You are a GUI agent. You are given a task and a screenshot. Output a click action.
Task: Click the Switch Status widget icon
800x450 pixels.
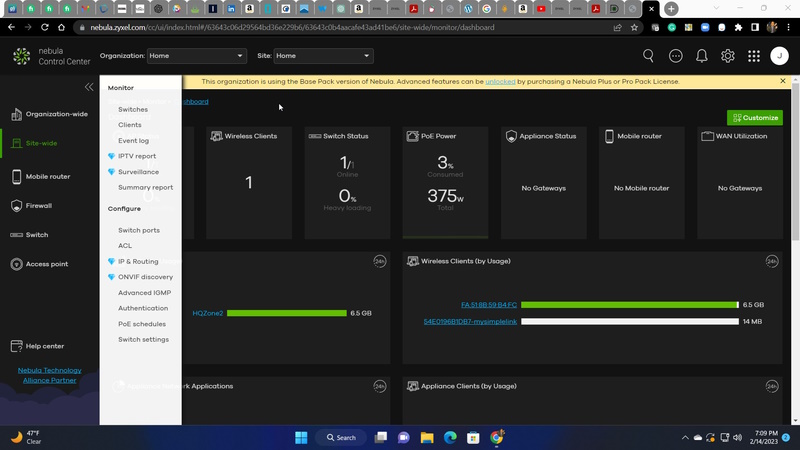click(x=315, y=136)
